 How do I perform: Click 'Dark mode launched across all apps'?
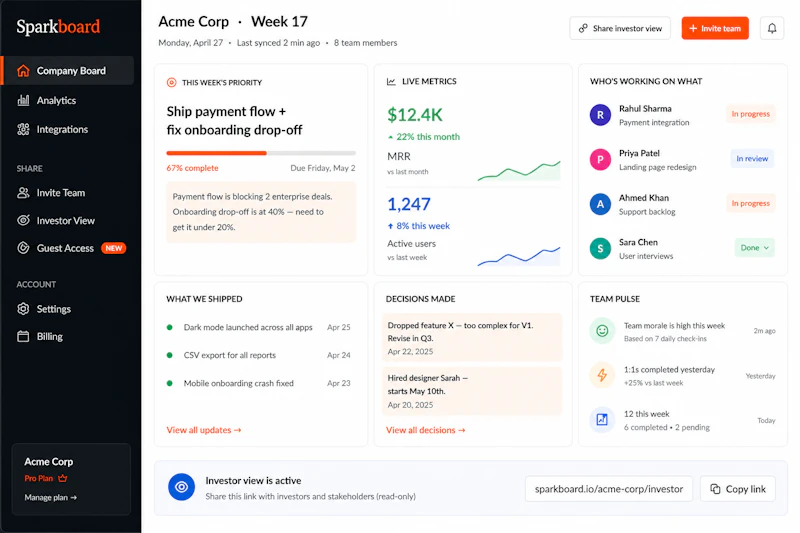click(x=248, y=327)
